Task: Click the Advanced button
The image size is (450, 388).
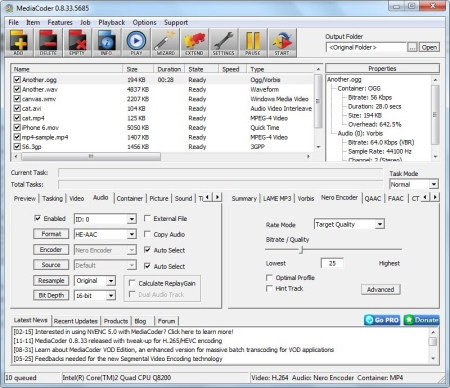Action: pos(380,289)
